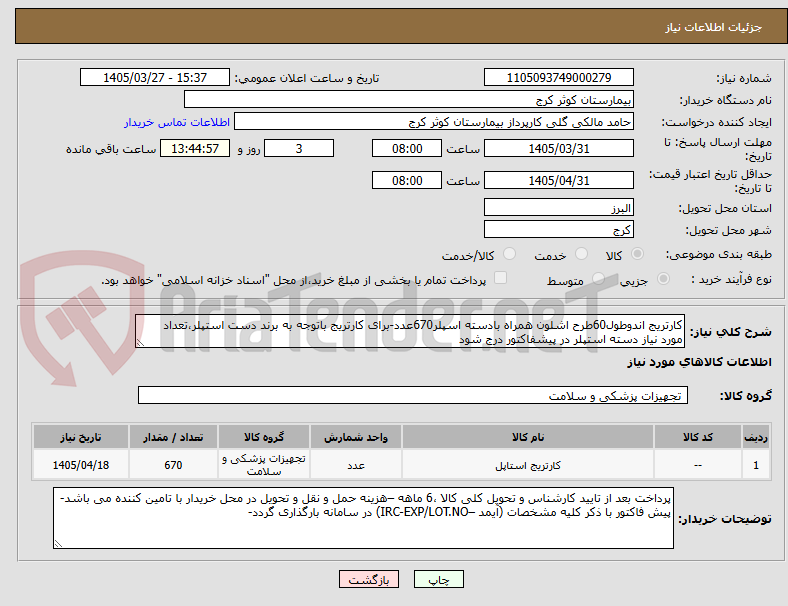Click the اطلاعات کالاهای مورد نیاز heading
Screen dimensions: 788x606
click(699, 362)
